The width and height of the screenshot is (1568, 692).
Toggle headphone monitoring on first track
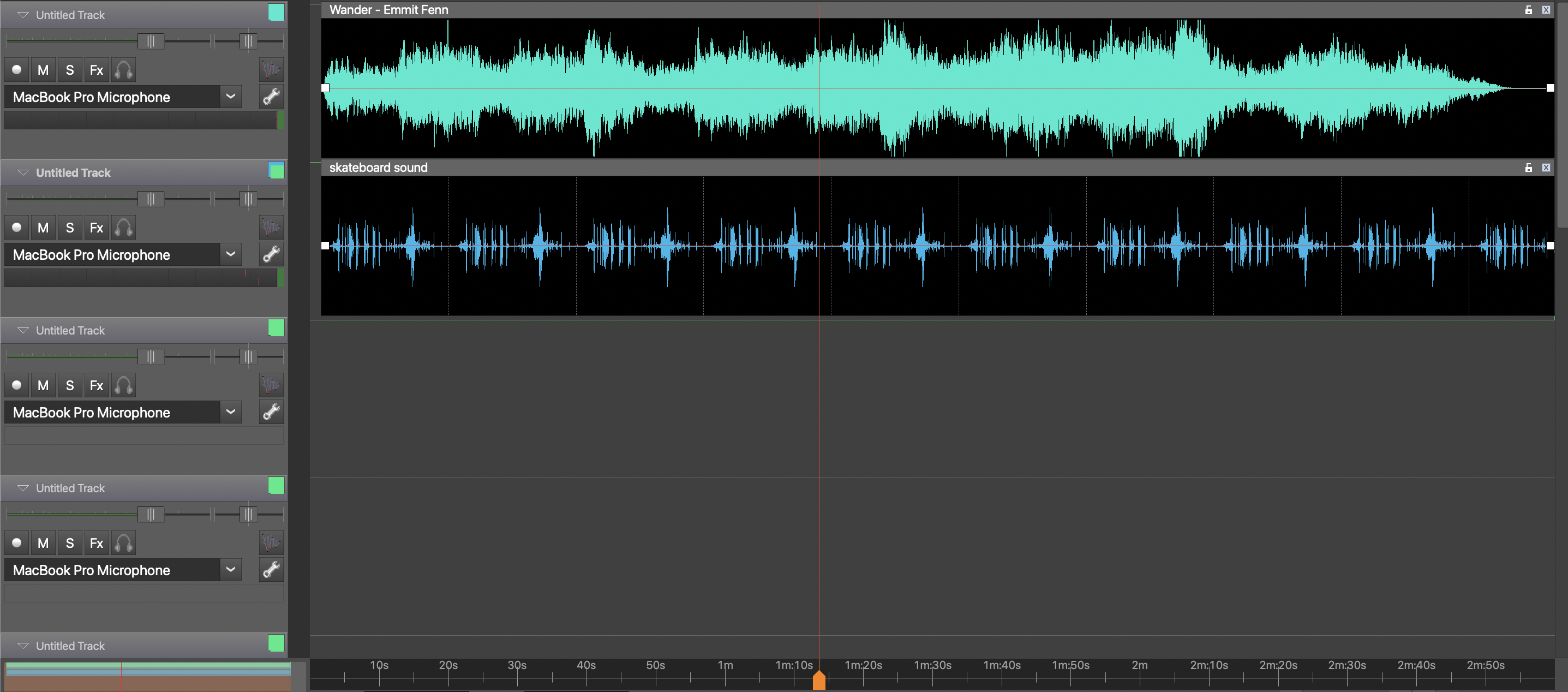(123, 70)
